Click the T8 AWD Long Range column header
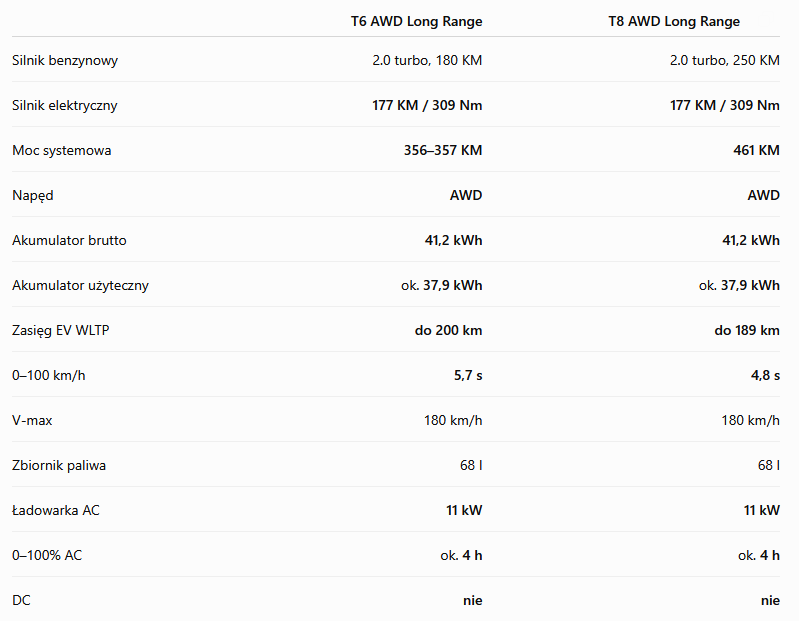 pyautogui.click(x=674, y=21)
